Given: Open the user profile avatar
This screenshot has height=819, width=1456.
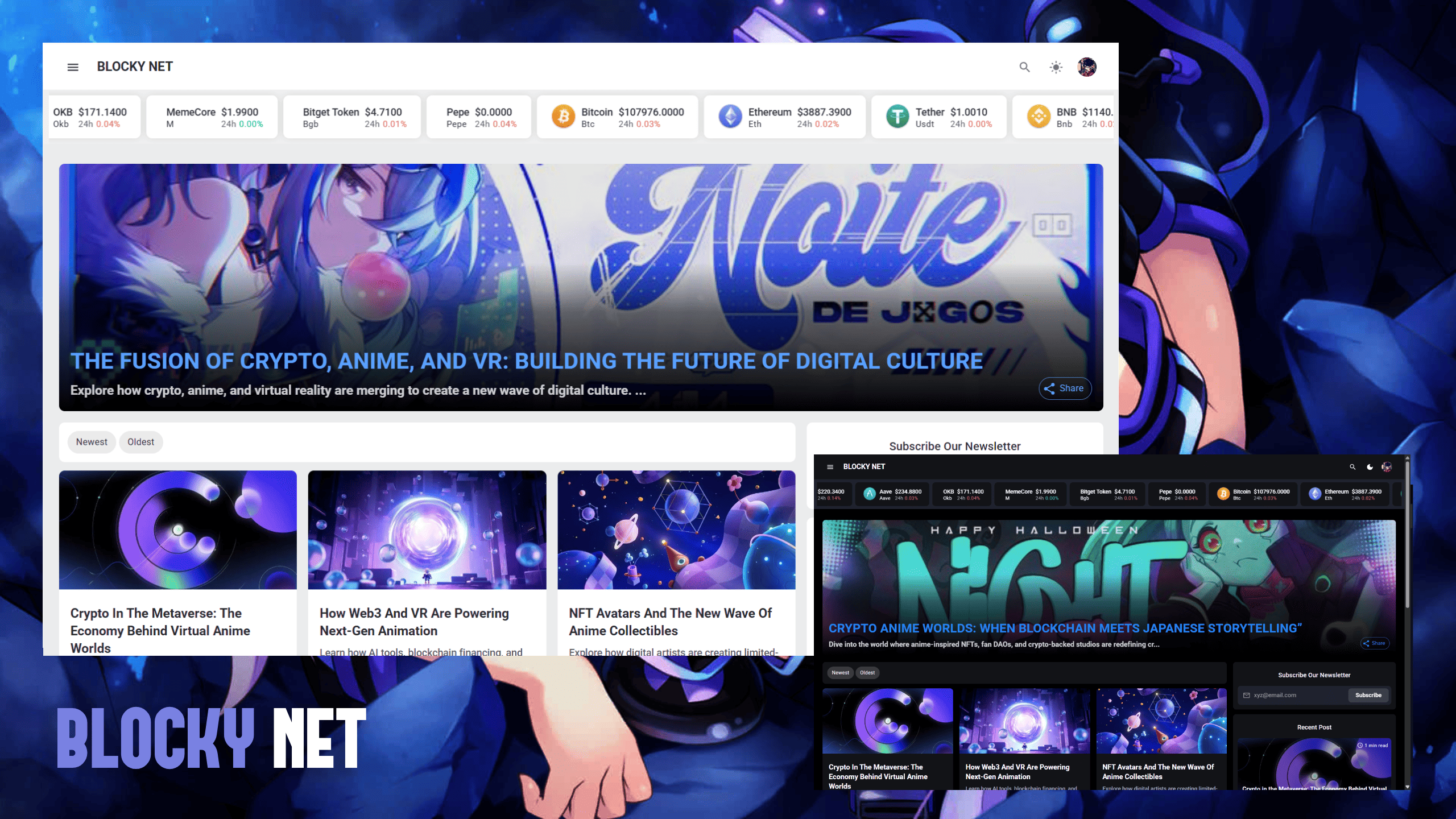Looking at the screenshot, I should point(1087,67).
